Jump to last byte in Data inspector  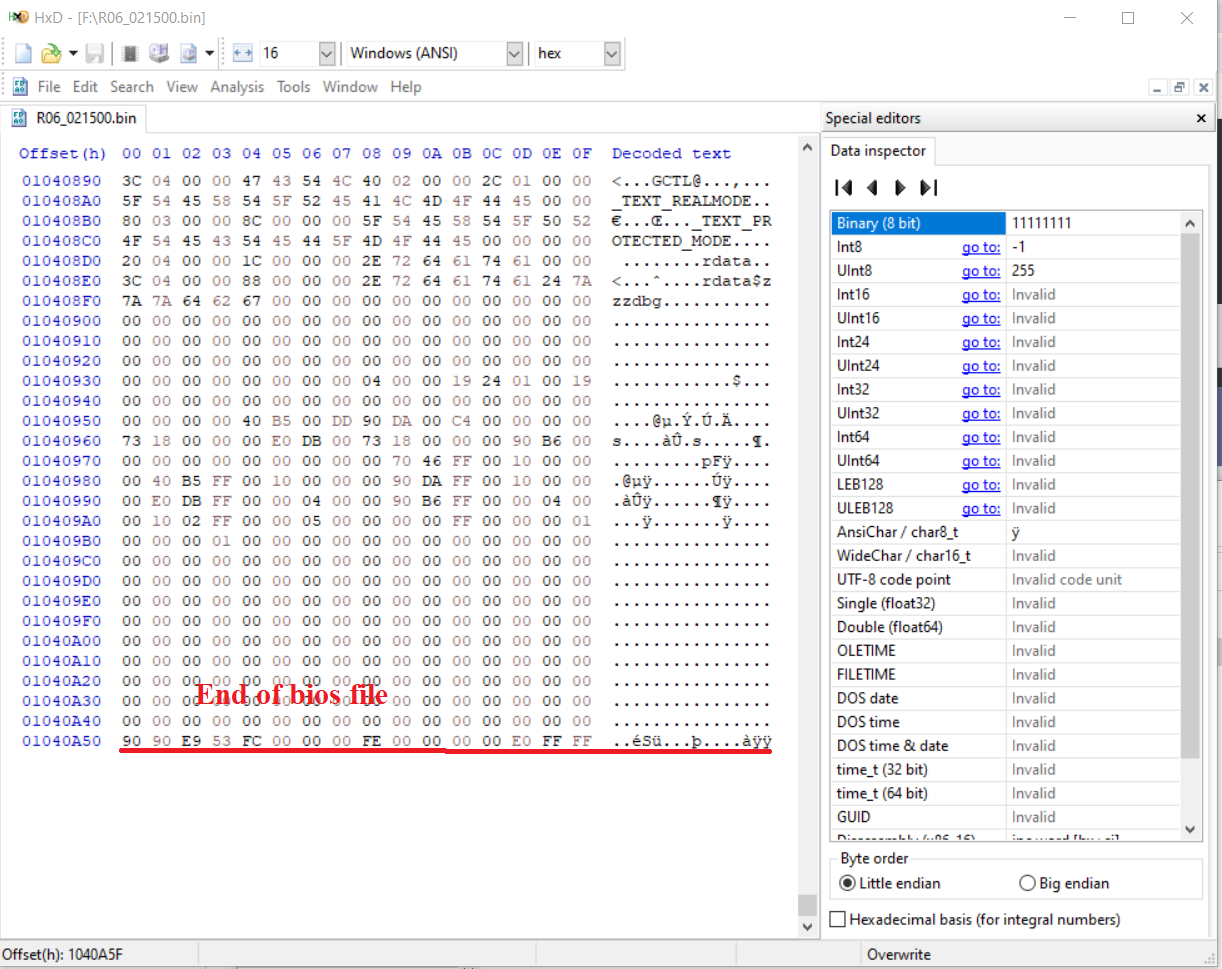point(928,188)
